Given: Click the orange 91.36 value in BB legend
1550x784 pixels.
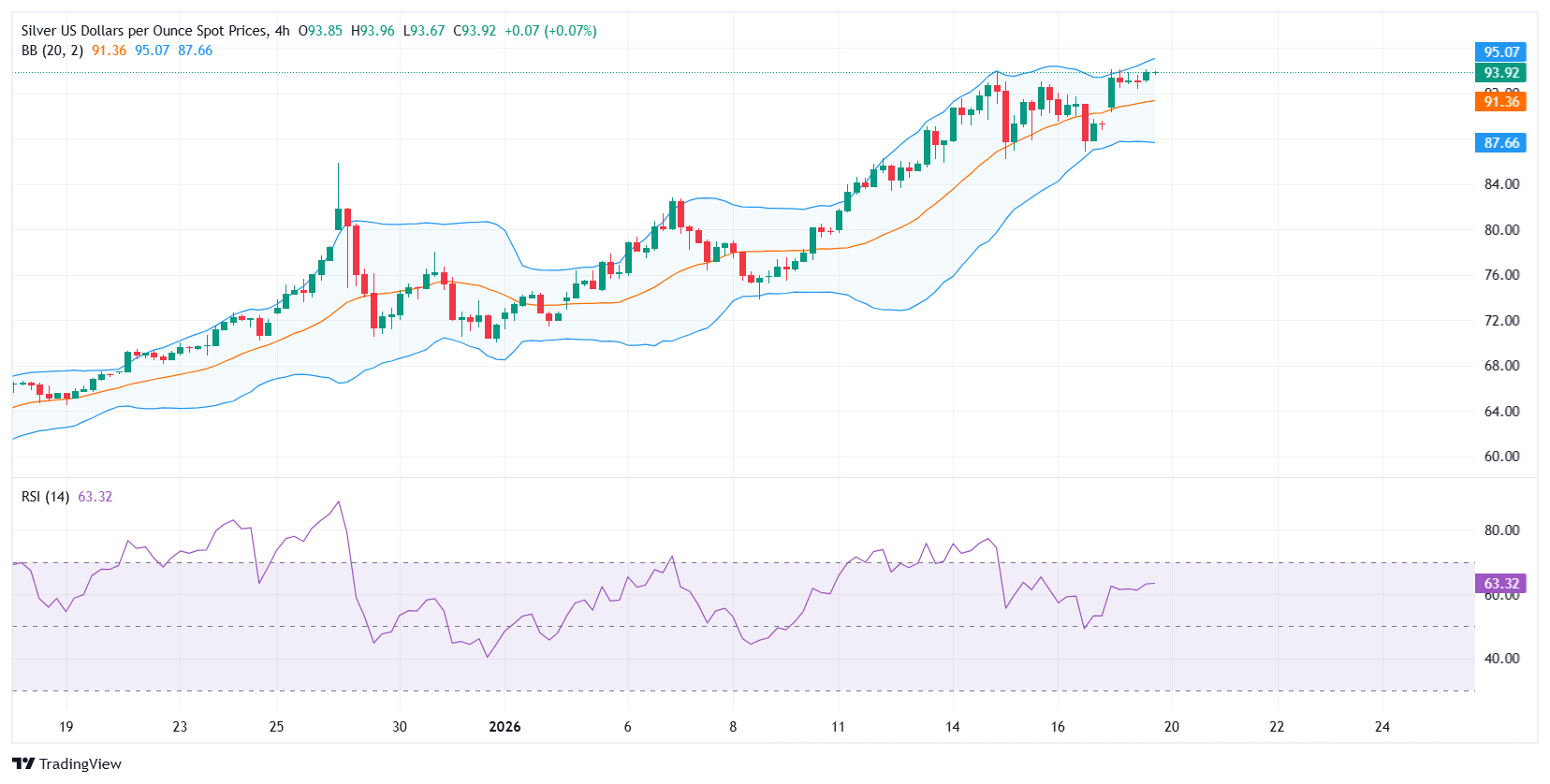Looking at the screenshot, I should (109, 51).
